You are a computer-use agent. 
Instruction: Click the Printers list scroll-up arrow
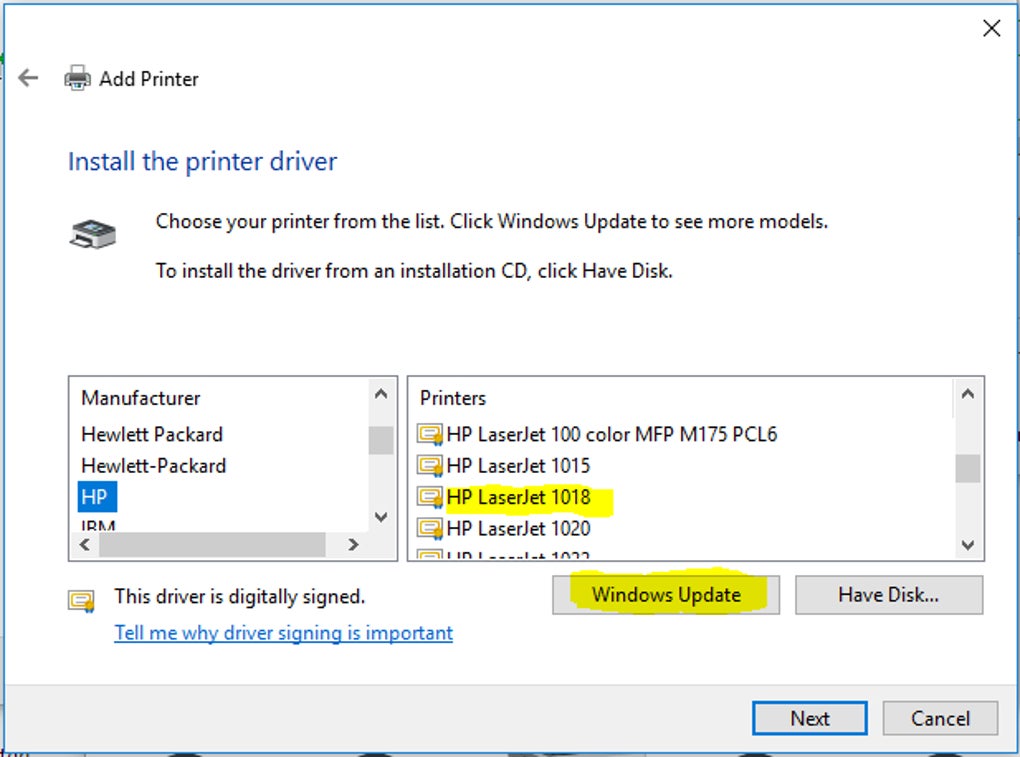[x=967, y=394]
